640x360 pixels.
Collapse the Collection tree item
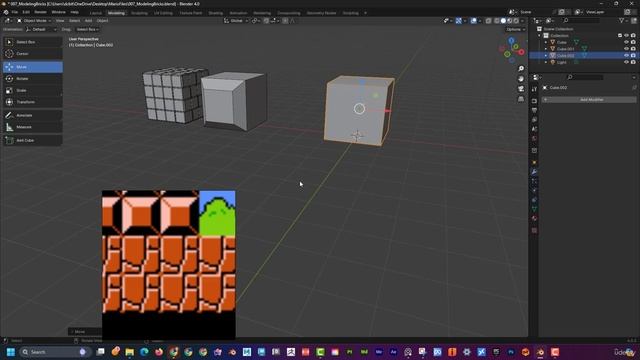click(540, 36)
